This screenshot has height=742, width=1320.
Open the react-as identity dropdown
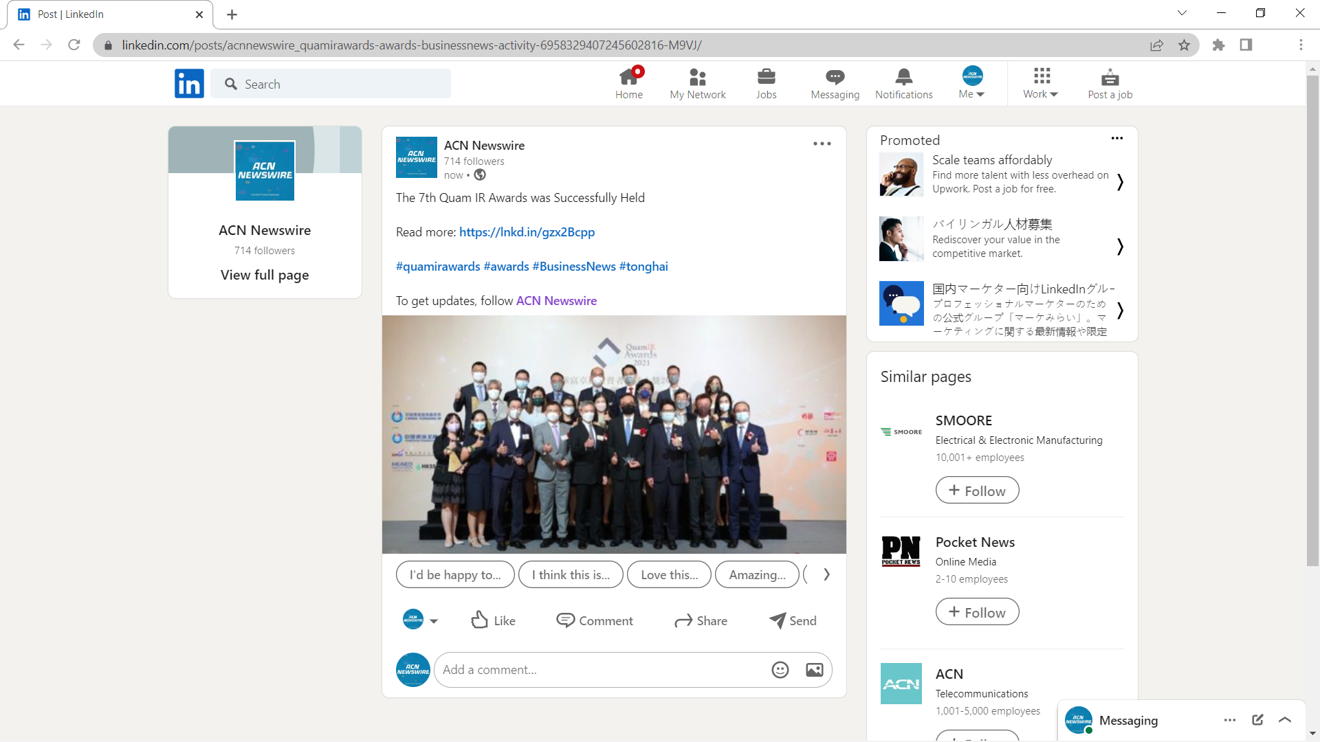(x=420, y=620)
